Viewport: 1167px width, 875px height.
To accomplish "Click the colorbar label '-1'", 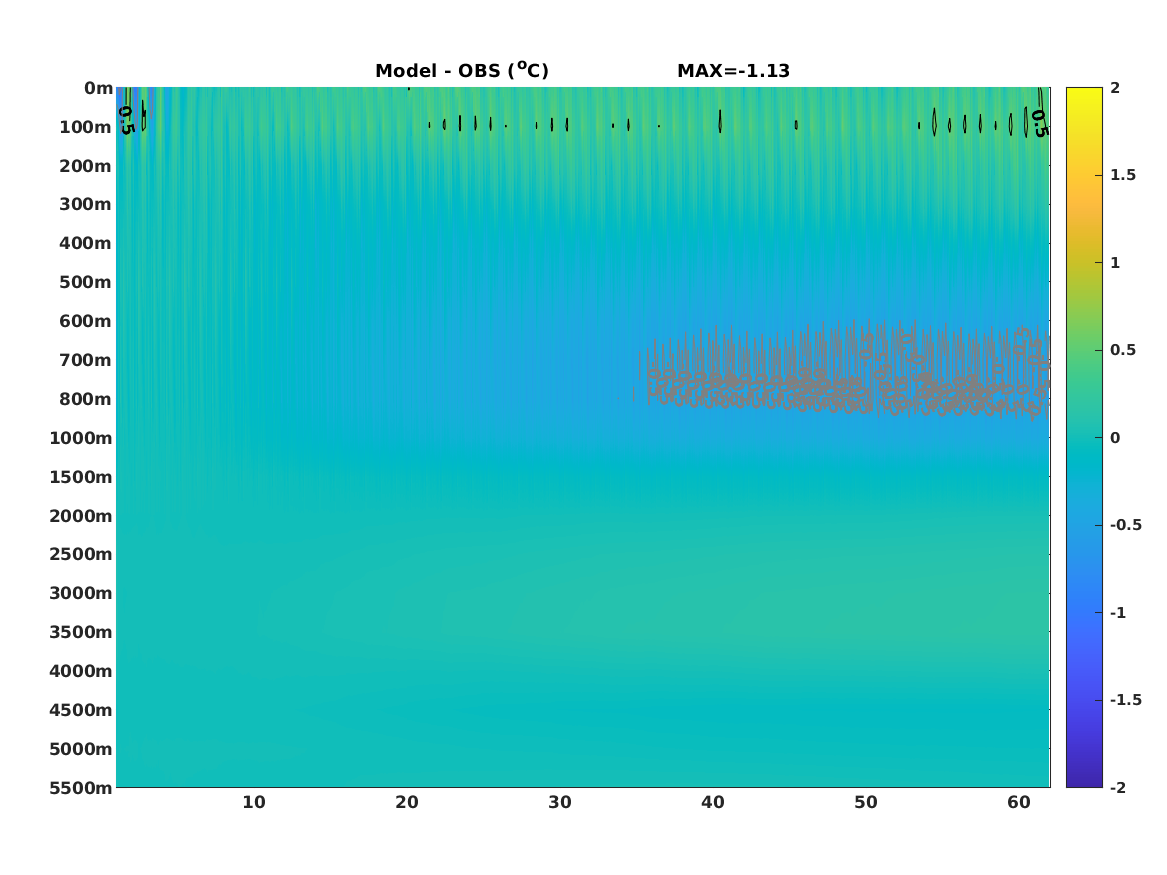I will point(1118,612).
